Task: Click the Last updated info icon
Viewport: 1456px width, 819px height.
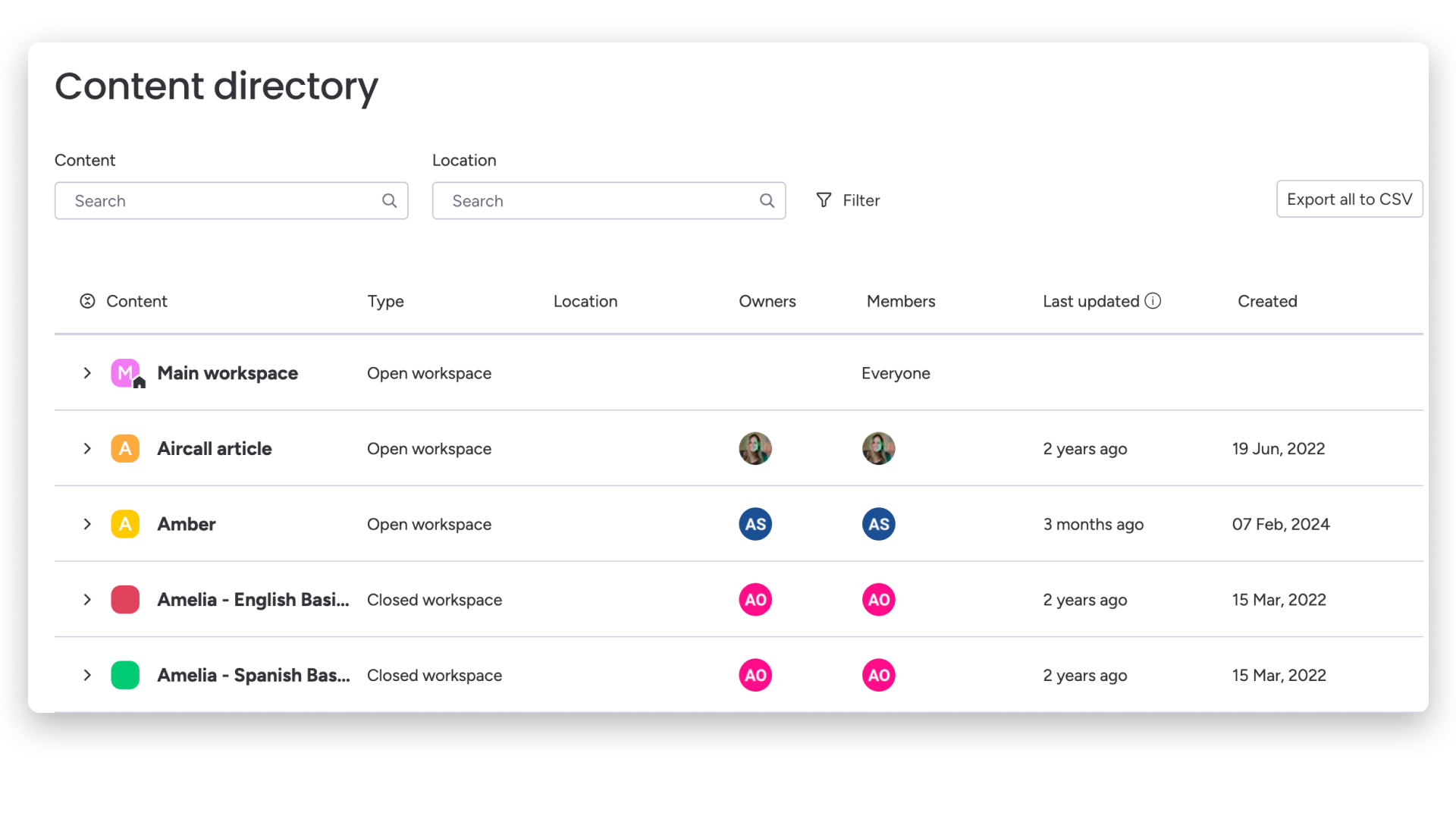Action: coord(1153,301)
